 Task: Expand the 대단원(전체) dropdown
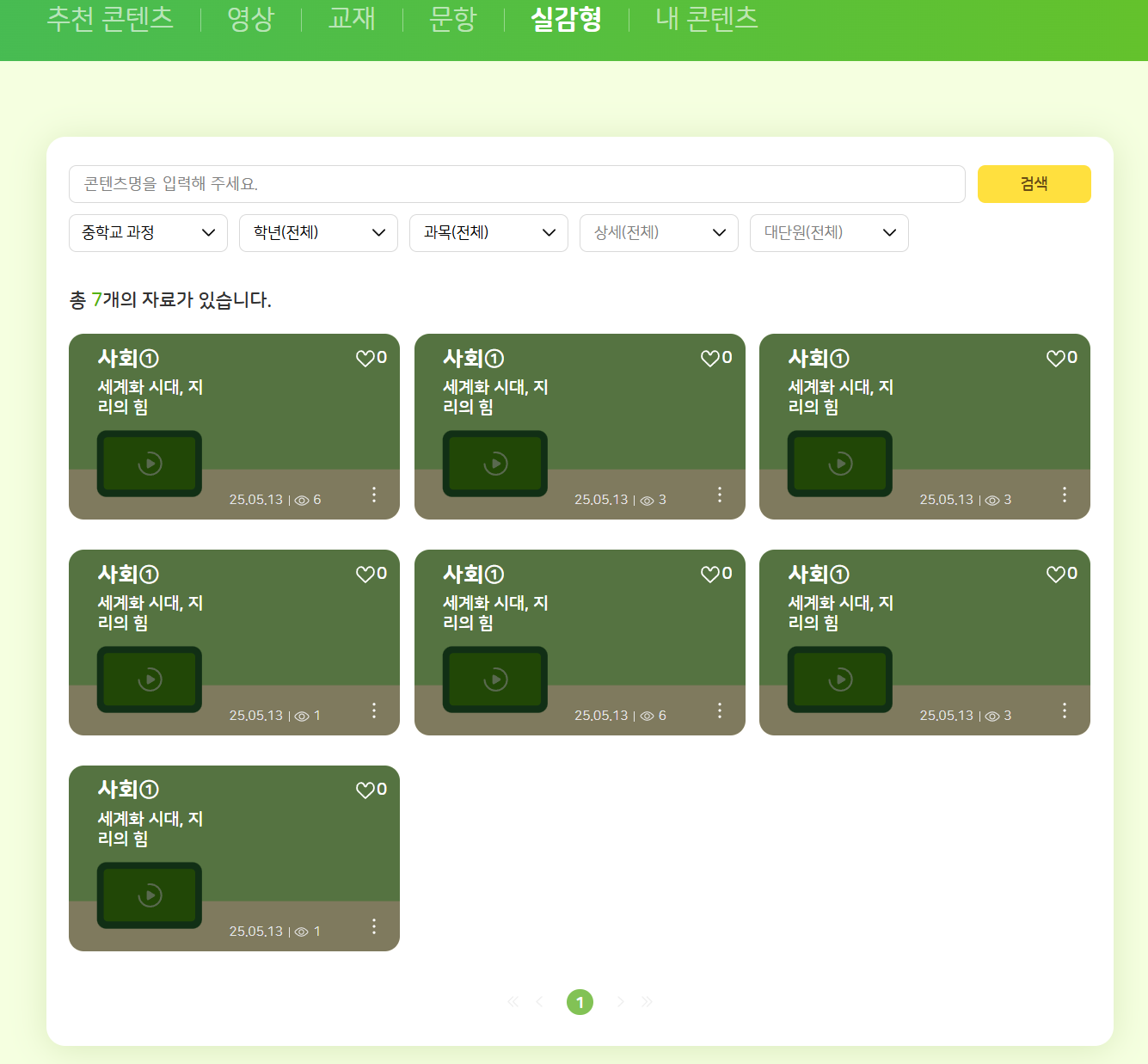pyautogui.click(x=829, y=233)
